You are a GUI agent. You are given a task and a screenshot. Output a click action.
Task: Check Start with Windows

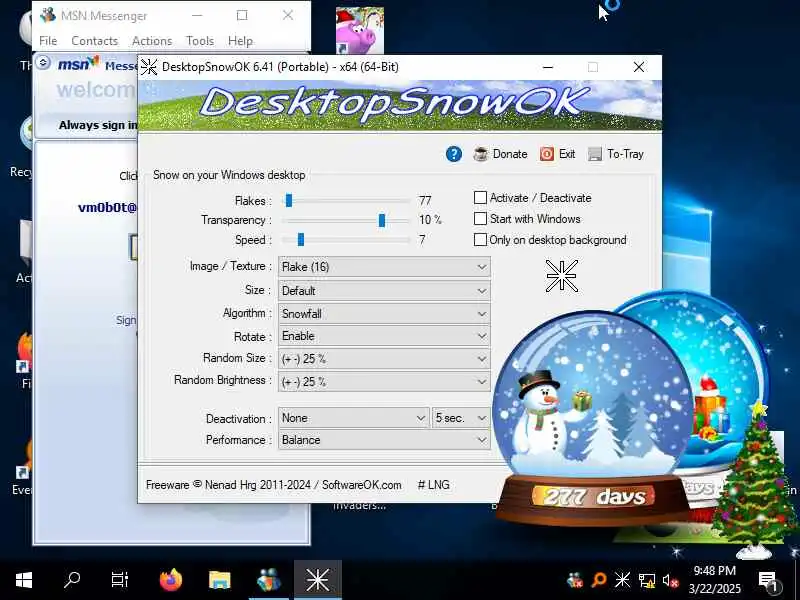(480, 219)
